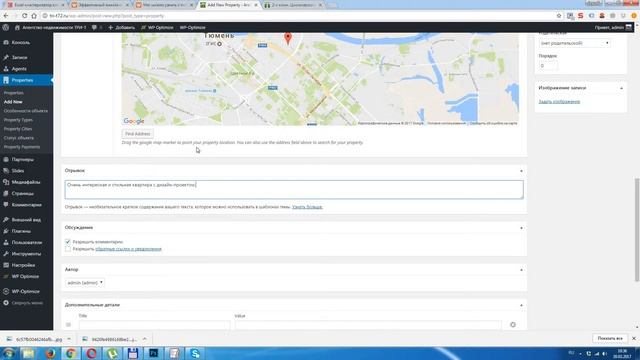Collapse the Дополнительные детали panel

[x=521, y=305]
